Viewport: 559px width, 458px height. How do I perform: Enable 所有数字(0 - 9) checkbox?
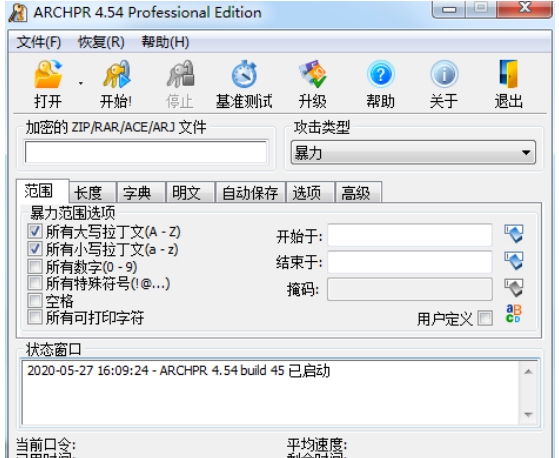(x=35, y=266)
